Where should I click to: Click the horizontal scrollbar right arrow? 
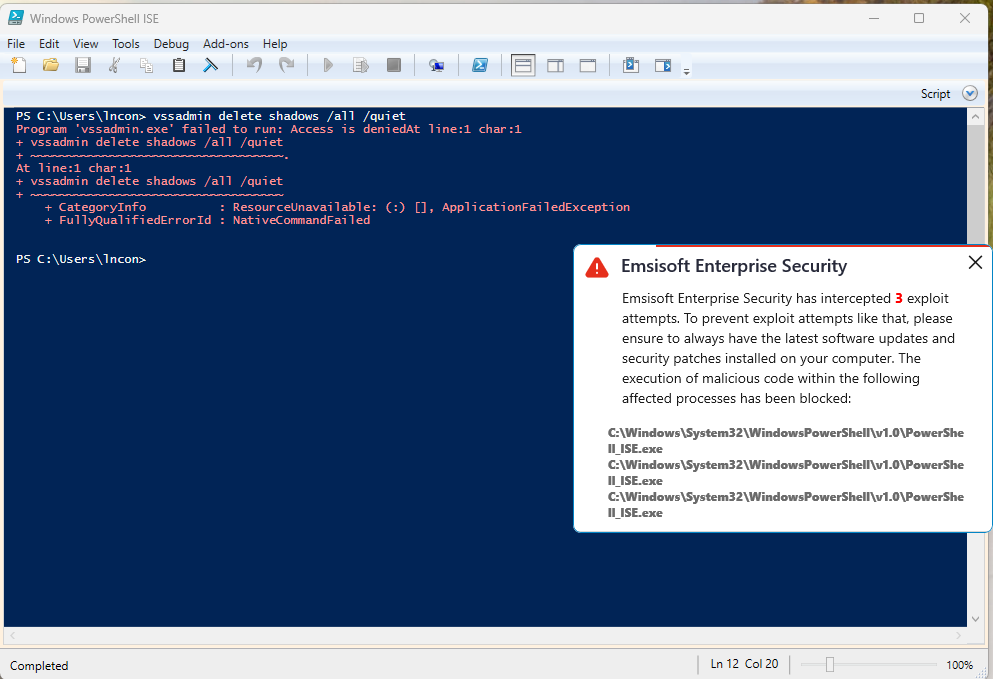[958, 635]
